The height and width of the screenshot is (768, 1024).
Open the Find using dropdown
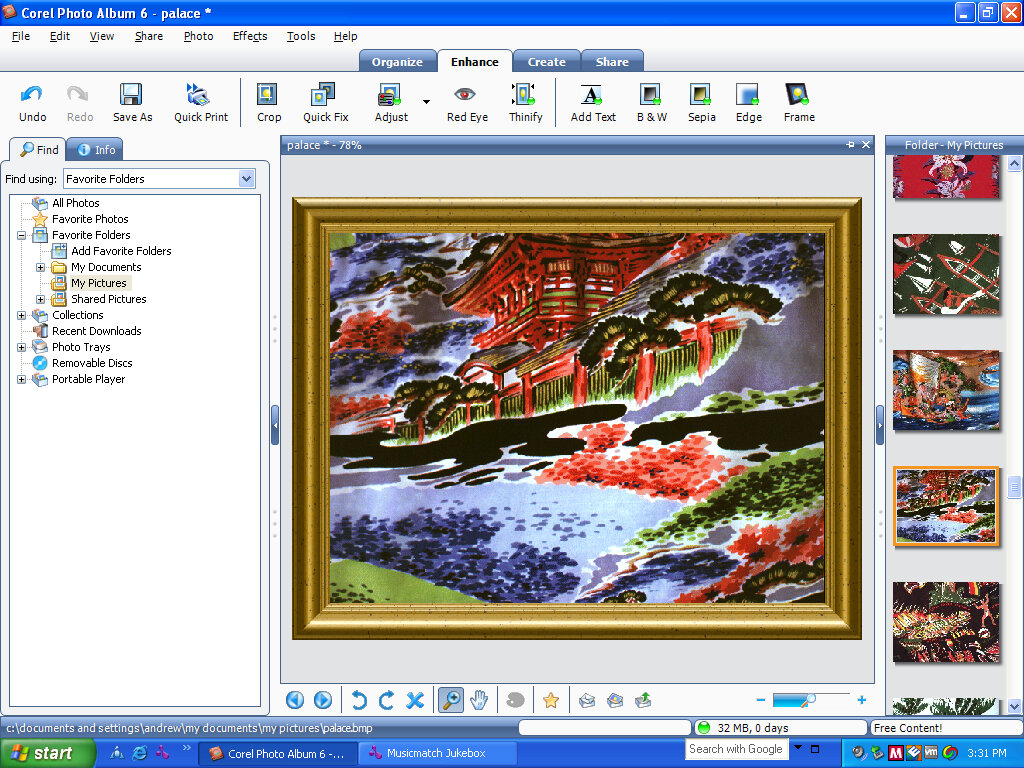pos(246,179)
